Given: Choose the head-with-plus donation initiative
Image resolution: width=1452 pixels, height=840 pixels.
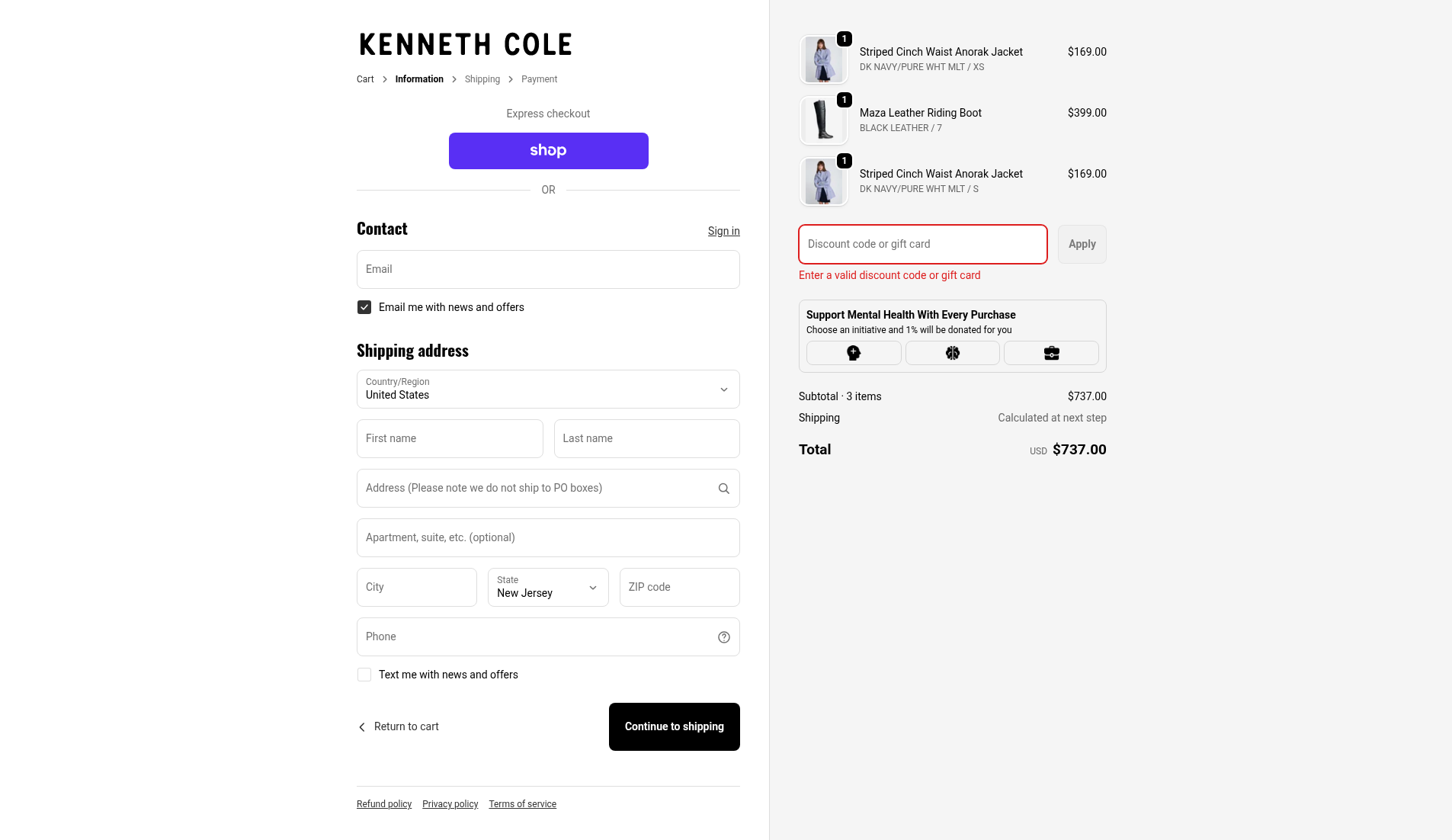Looking at the screenshot, I should pyautogui.click(x=854, y=353).
